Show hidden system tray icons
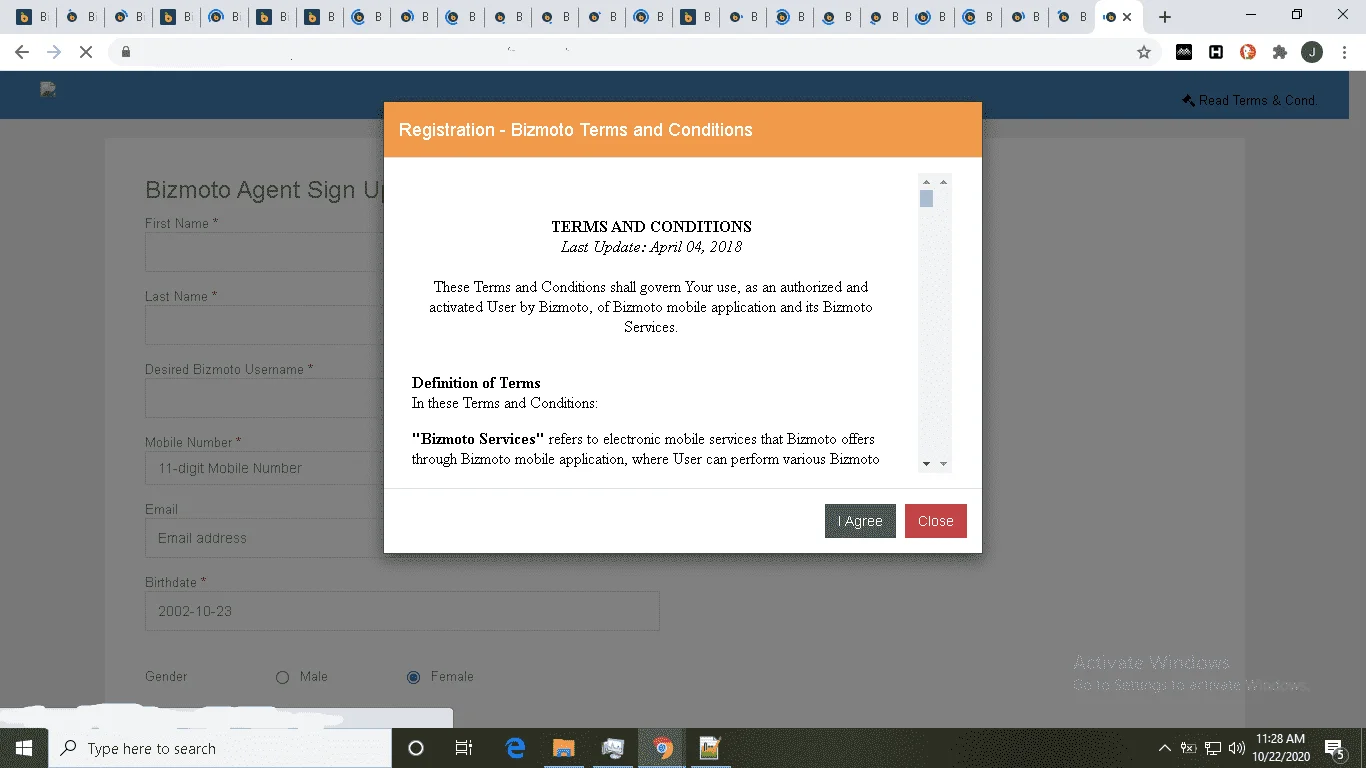This screenshot has width=1366, height=768. pos(1164,748)
